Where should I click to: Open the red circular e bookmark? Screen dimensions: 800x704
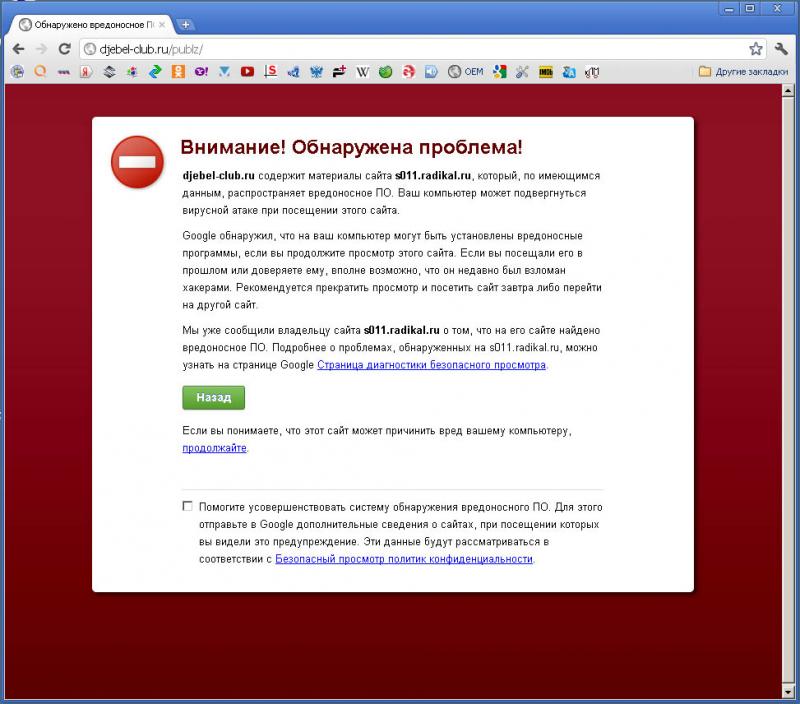coord(408,72)
